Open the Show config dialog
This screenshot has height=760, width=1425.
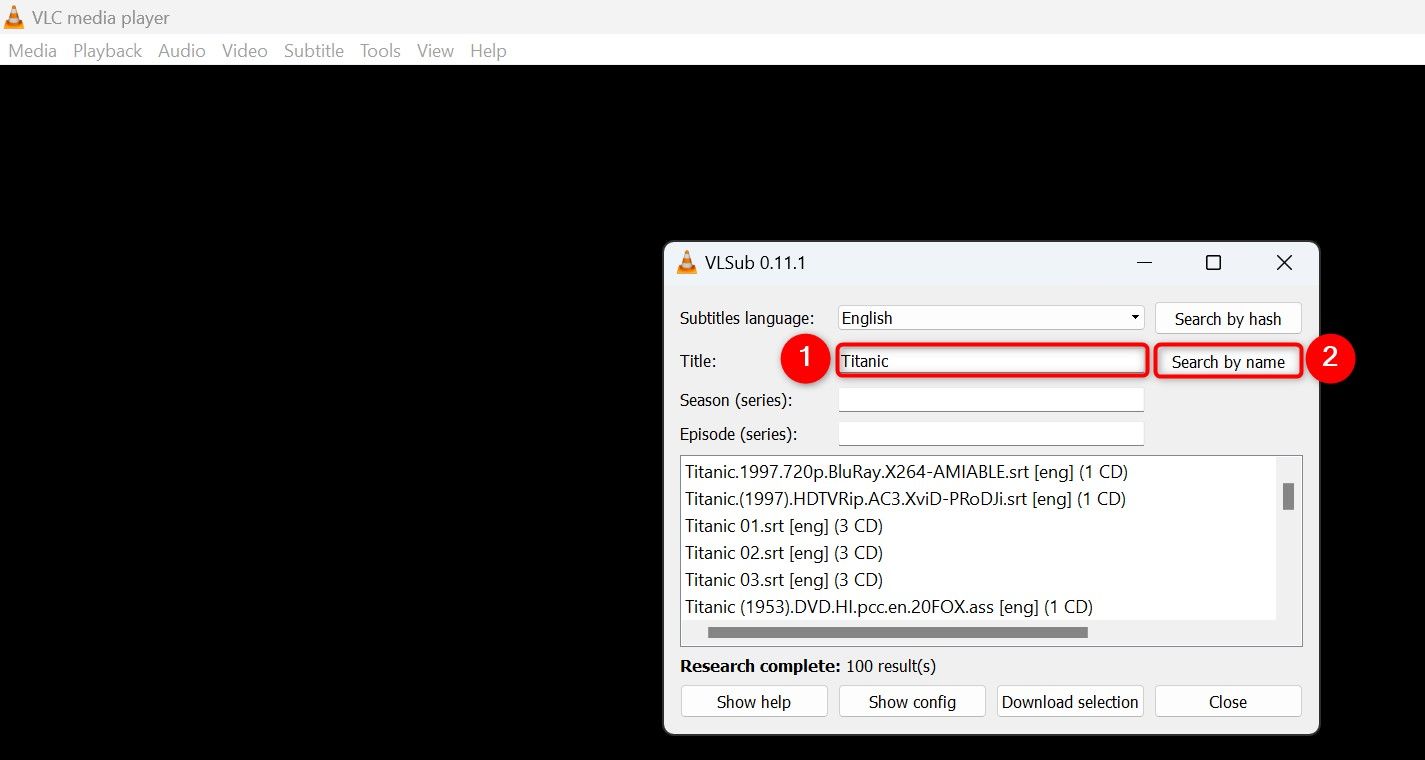(x=911, y=702)
